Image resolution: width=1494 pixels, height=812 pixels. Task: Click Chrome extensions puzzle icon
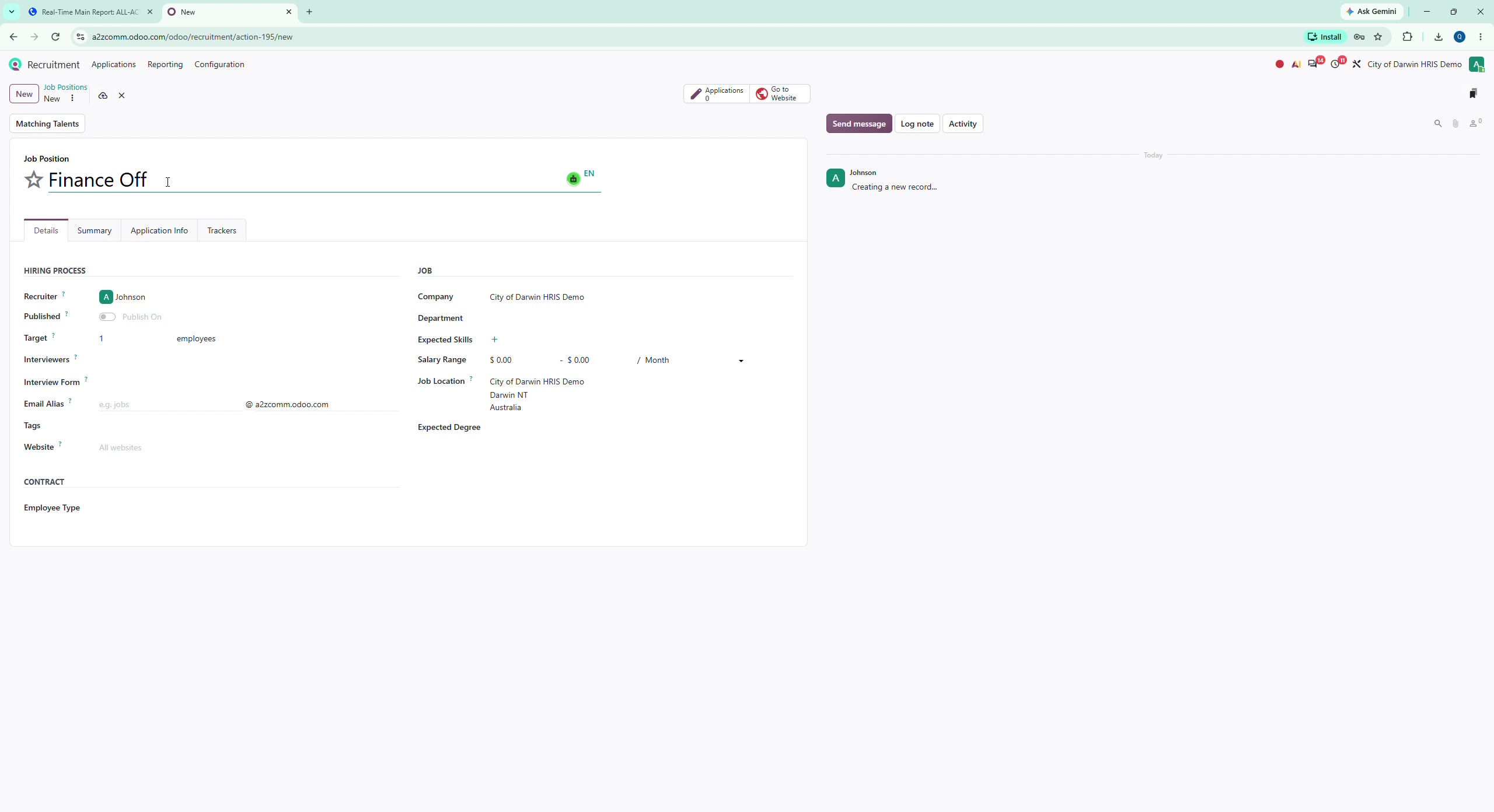pos(1407,37)
